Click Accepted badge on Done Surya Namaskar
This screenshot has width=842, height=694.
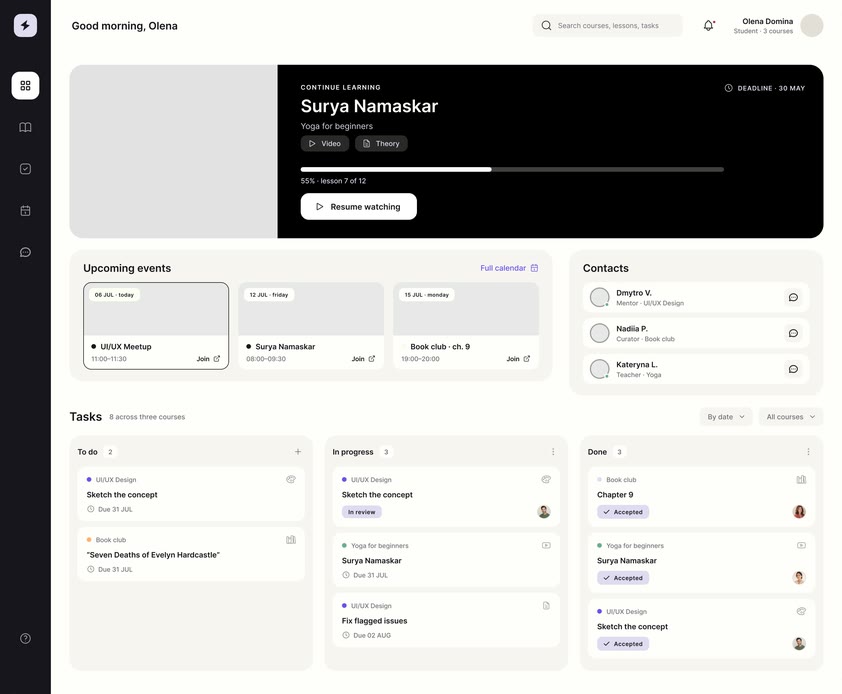(623, 578)
